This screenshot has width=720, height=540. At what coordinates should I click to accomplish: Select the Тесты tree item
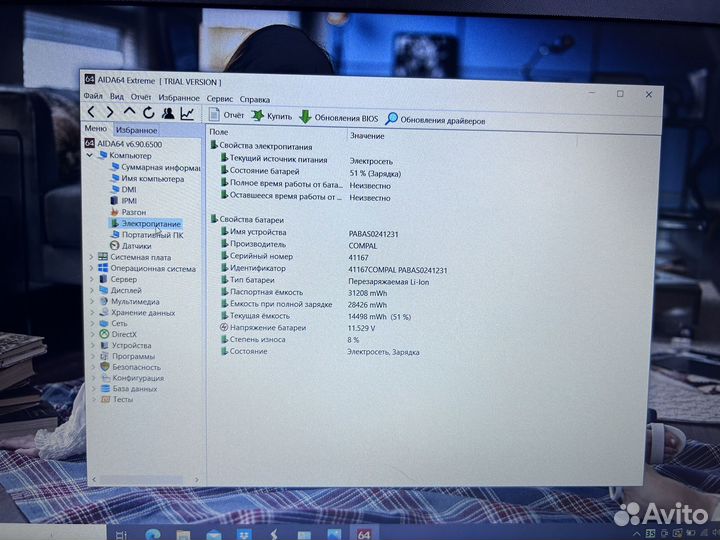[x=117, y=399]
